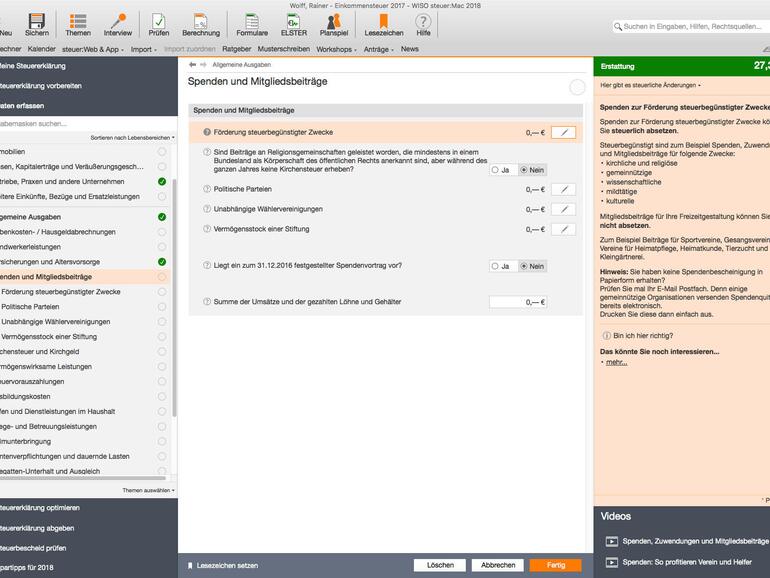
Task: Click the Prüfen check icon
Action: [159, 22]
